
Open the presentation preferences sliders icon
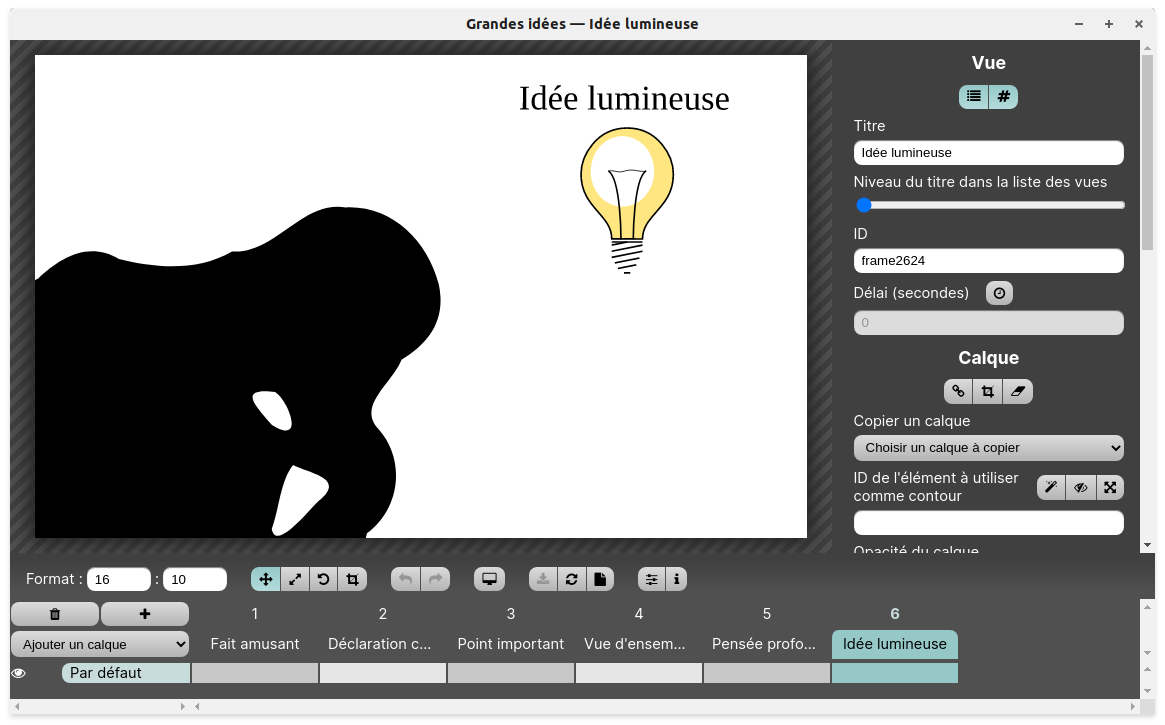point(652,579)
